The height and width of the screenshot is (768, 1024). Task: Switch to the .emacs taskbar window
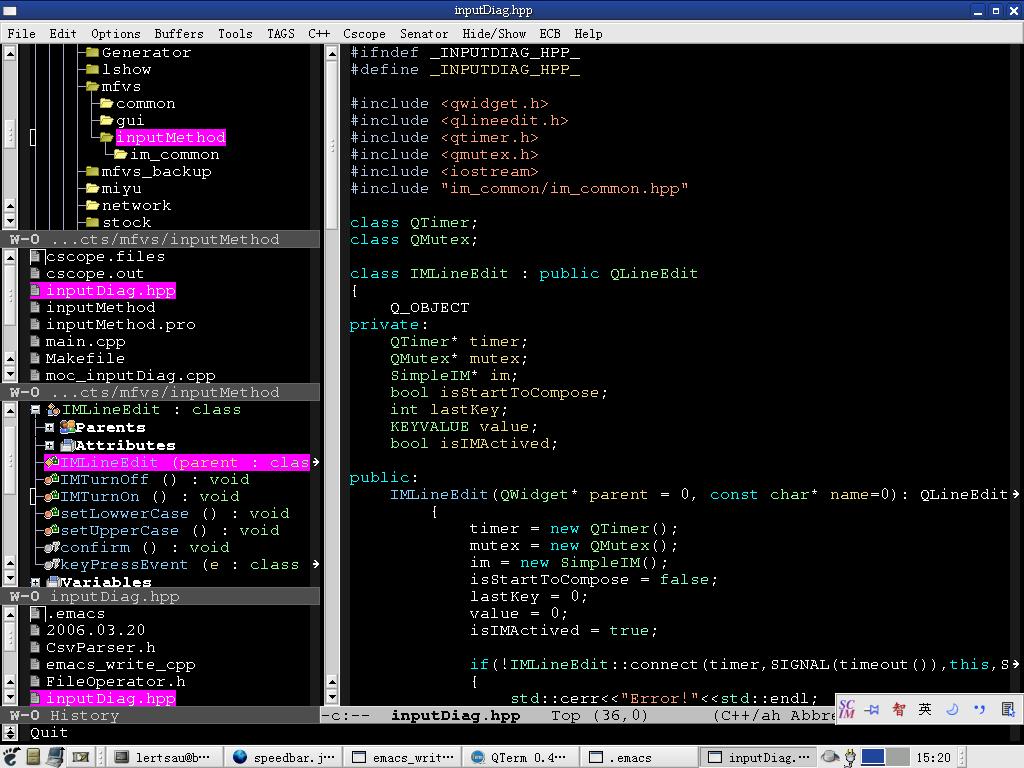pyautogui.click(x=640, y=758)
